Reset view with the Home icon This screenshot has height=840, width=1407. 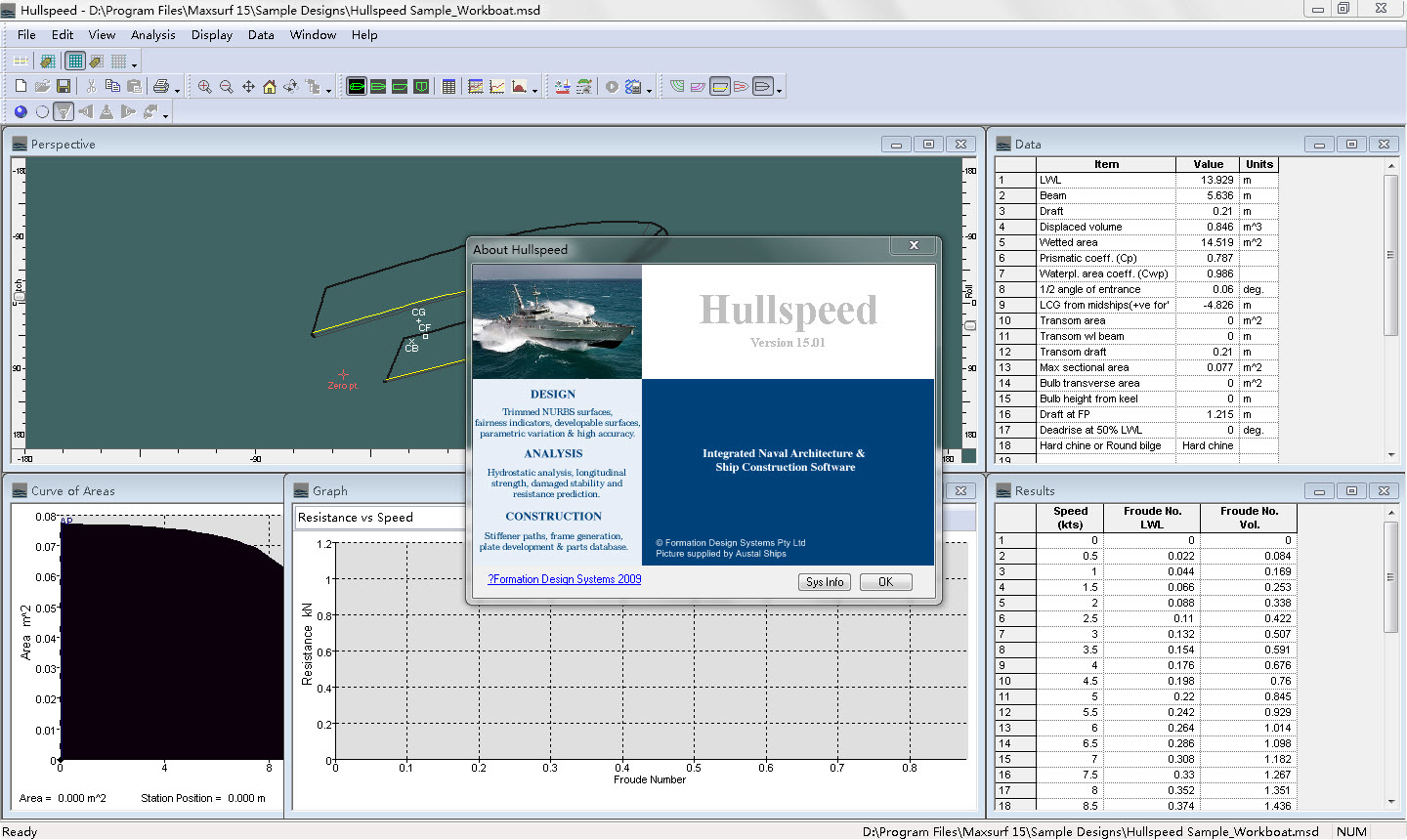[x=270, y=87]
